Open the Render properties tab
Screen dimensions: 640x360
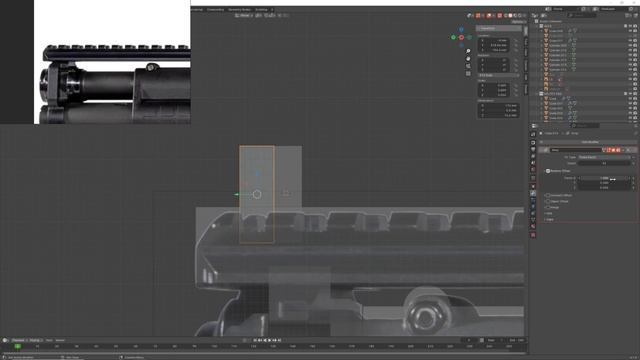coord(533,142)
